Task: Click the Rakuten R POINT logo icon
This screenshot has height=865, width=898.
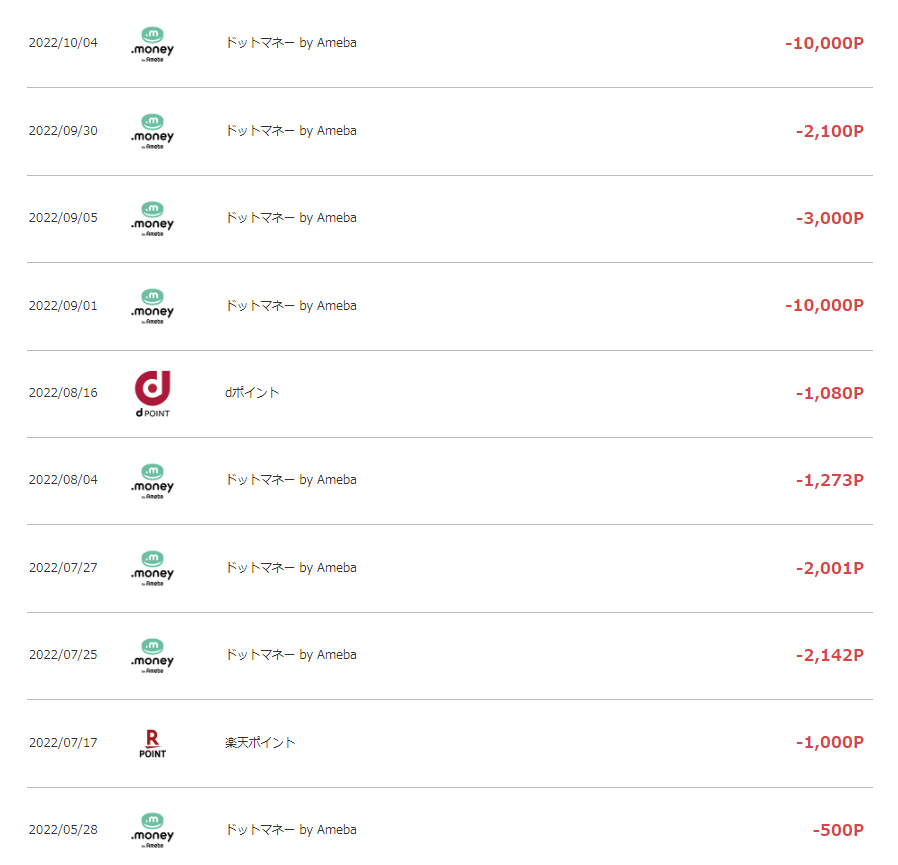Action: pyautogui.click(x=152, y=743)
